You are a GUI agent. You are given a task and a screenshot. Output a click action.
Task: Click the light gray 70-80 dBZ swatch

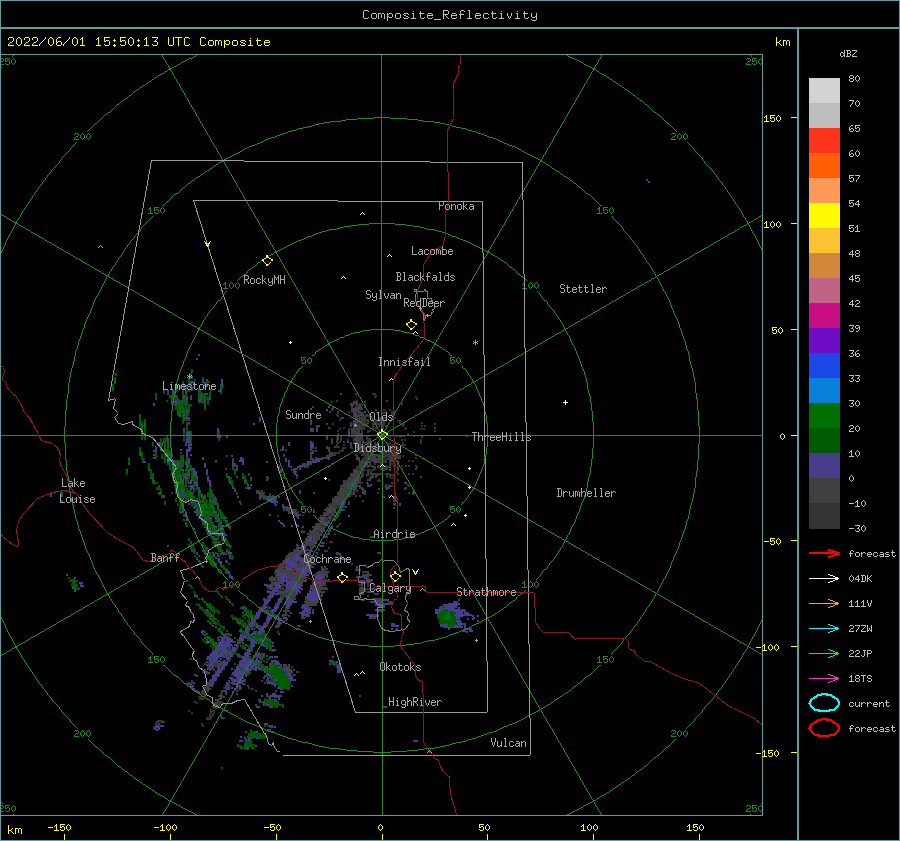coord(824,91)
